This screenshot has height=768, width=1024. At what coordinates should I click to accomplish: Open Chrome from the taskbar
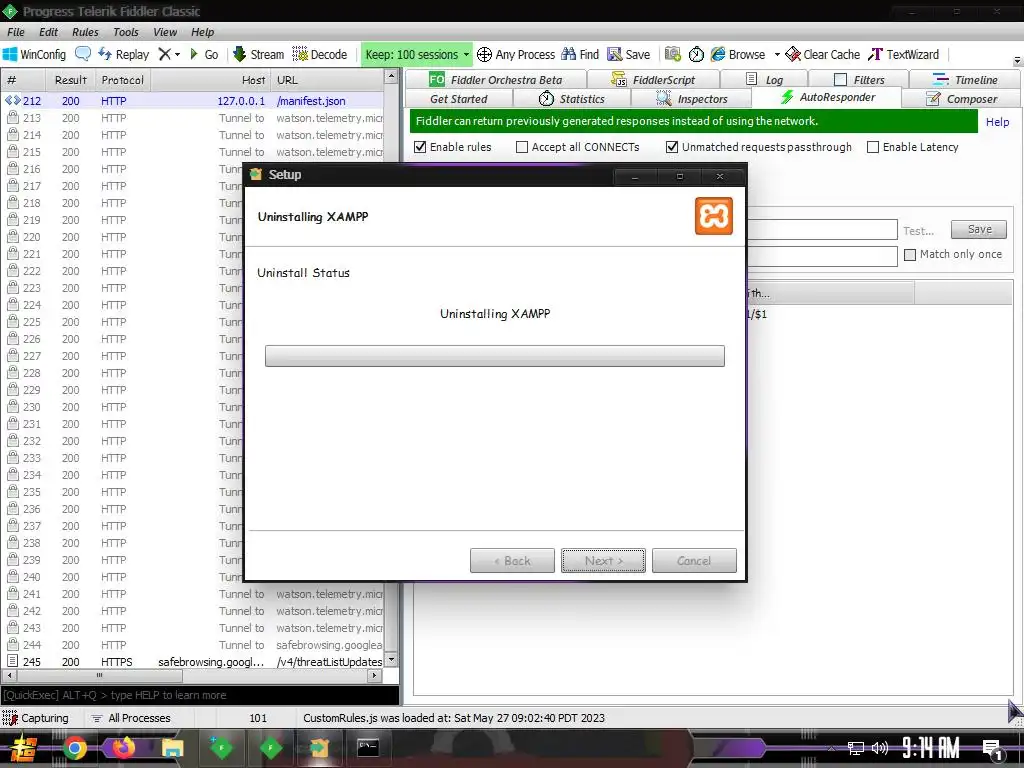pyautogui.click(x=74, y=748)
